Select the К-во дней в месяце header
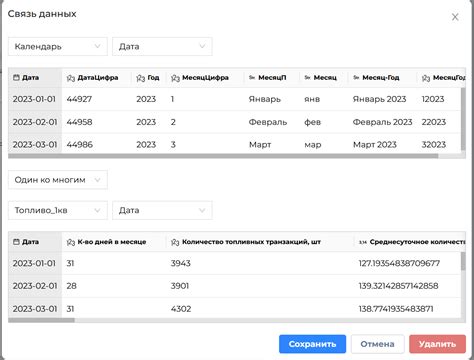This screenshot has height=360, width=474. (114, 242)
